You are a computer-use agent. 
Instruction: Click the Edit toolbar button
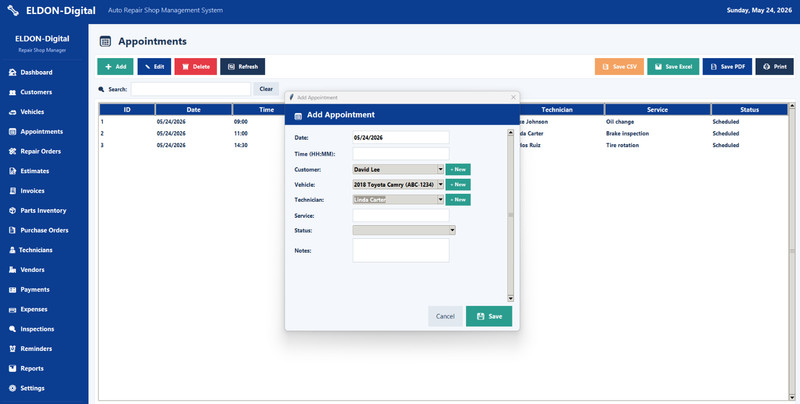[154, 66]
